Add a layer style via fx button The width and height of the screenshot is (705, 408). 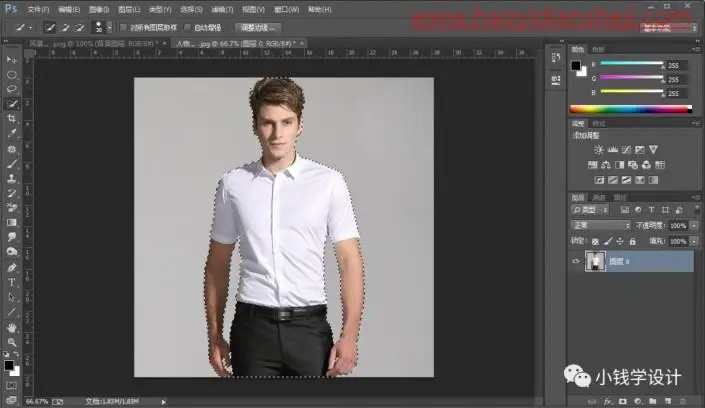coord(608,401)
